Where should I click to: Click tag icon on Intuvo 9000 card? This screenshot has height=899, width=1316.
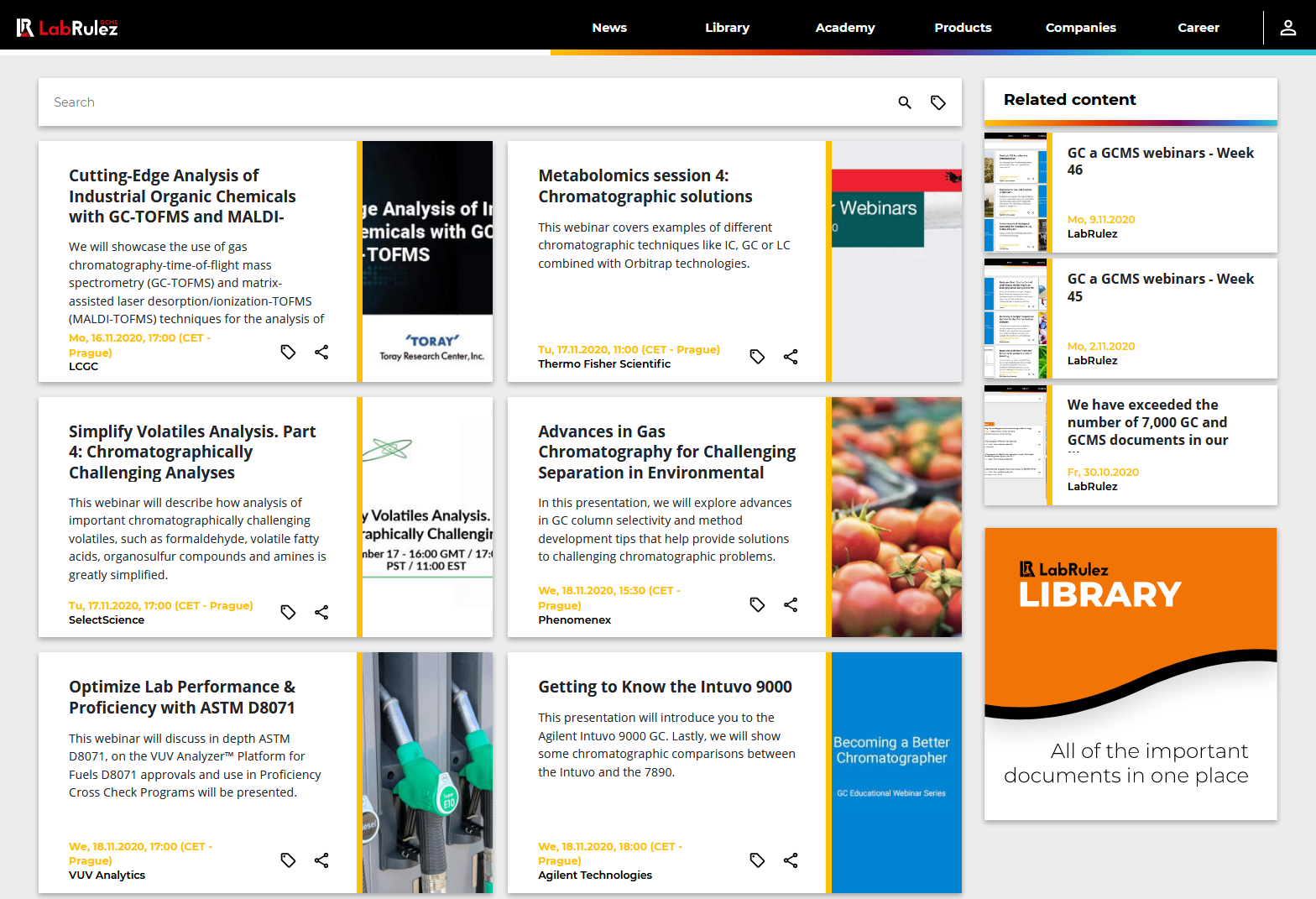point(757,860)
